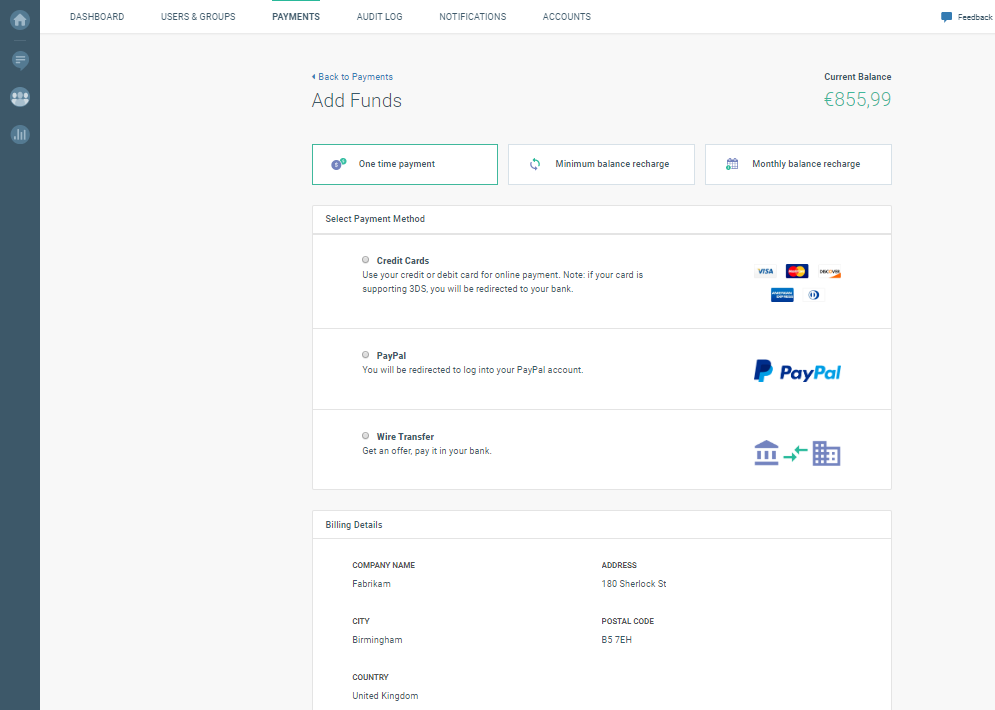Click the coin icon in One time payment

(x=338, y=164)
